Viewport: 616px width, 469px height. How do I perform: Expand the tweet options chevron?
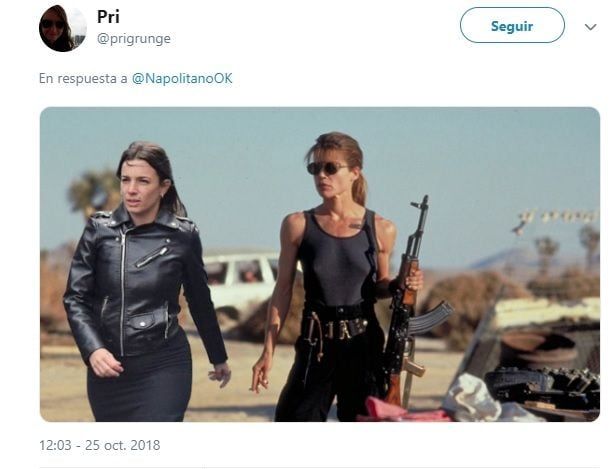(590, 27)
